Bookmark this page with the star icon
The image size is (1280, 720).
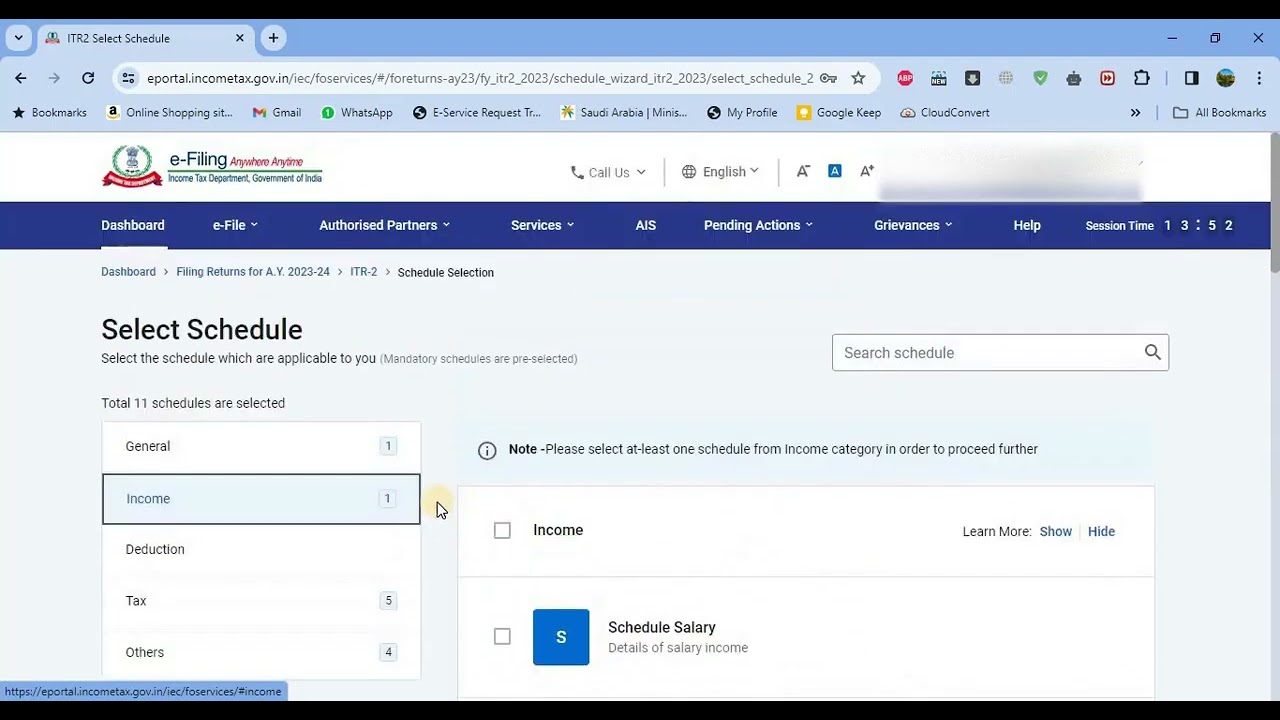(x=858, y=78)
